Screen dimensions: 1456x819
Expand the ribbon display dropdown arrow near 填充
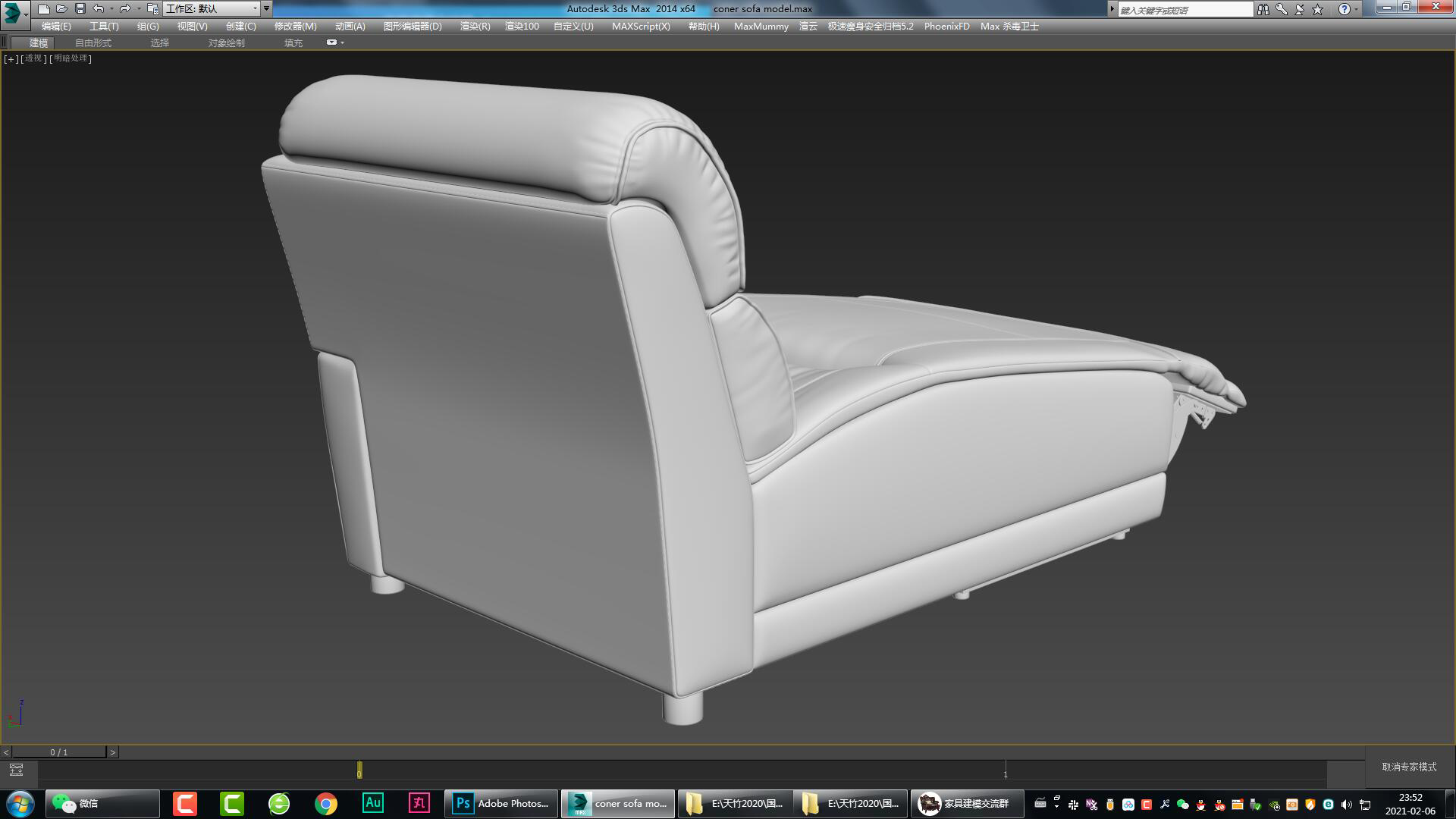[x=341, y=42]
